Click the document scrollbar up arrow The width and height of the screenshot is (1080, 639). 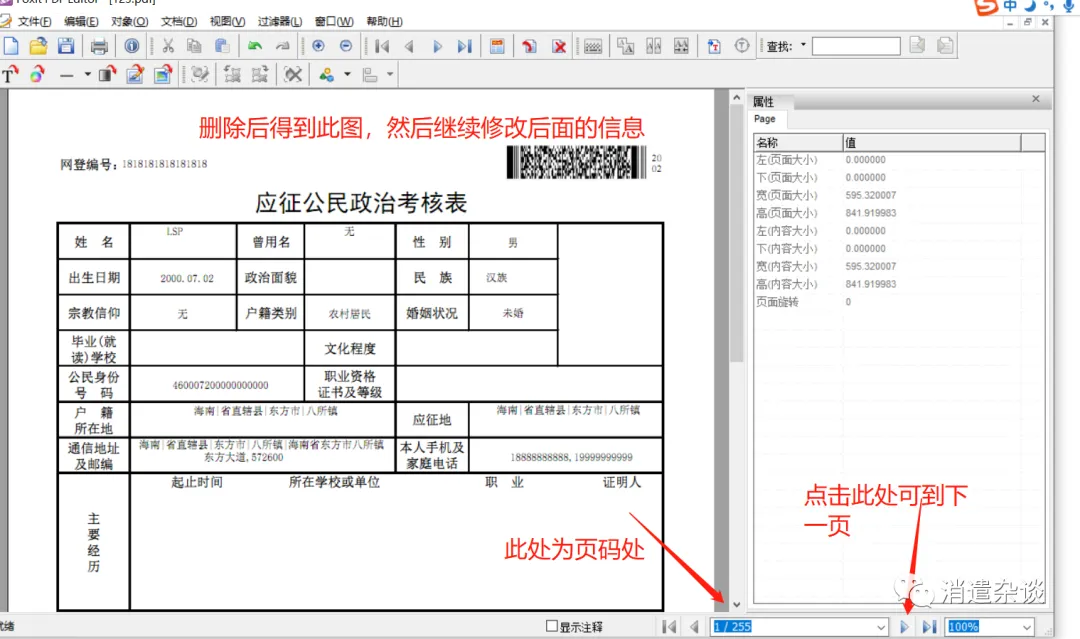click(736, 98)
